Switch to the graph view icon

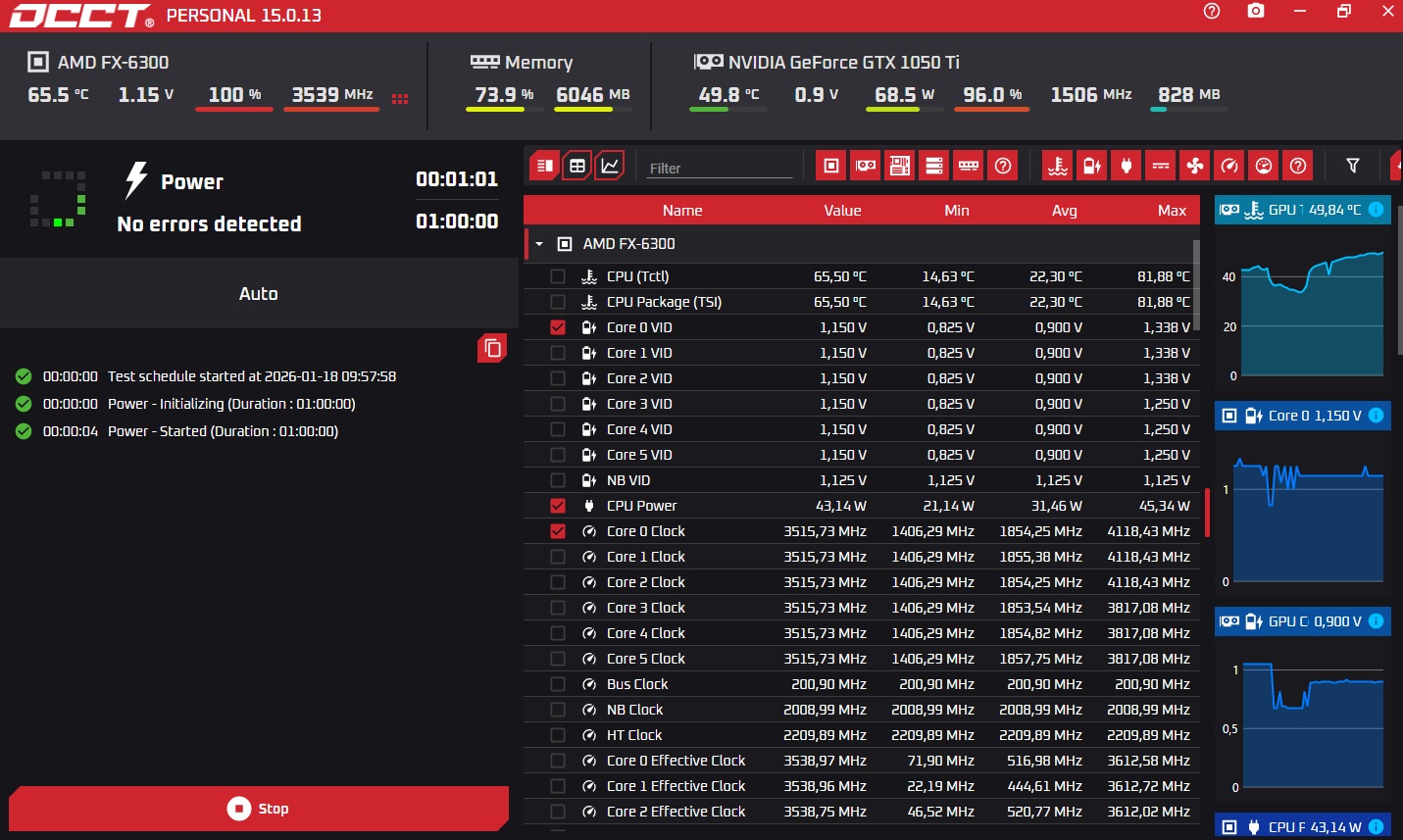(x=610, y=166)
